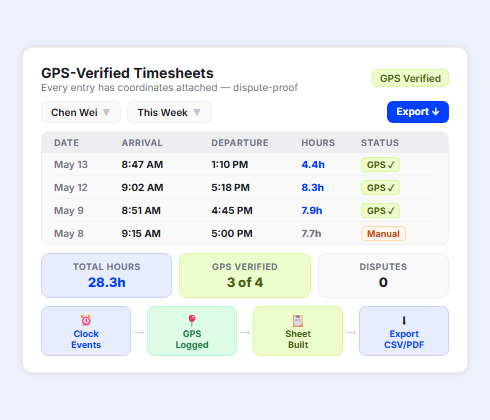Open the Chen Wei employee dropdown

click(x=81, y=112)
